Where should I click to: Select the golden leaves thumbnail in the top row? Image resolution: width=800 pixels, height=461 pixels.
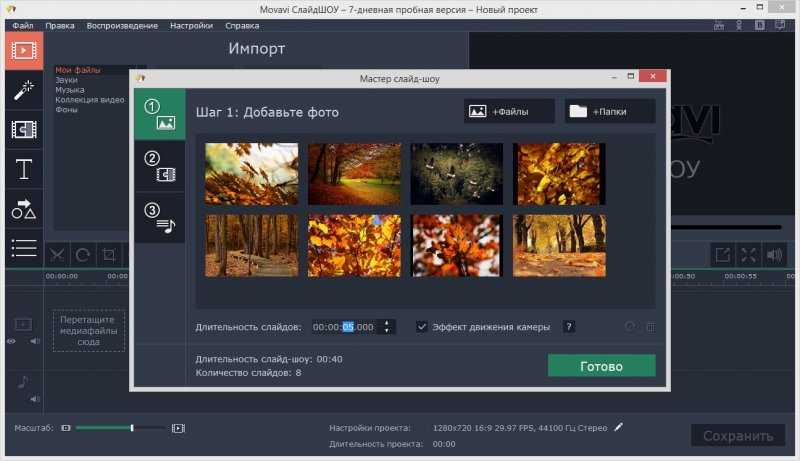(x=559, y=174)
